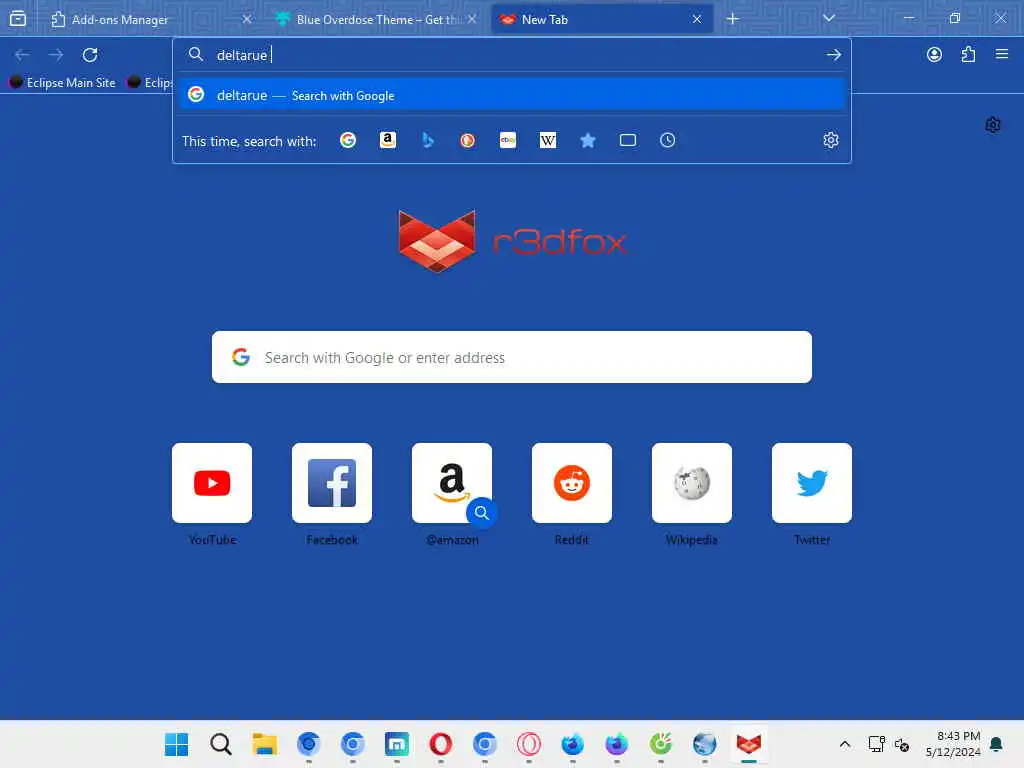The image size is (1024, 768).
Task: Open the Windows Start menu
Action: [x=176, y=744]
